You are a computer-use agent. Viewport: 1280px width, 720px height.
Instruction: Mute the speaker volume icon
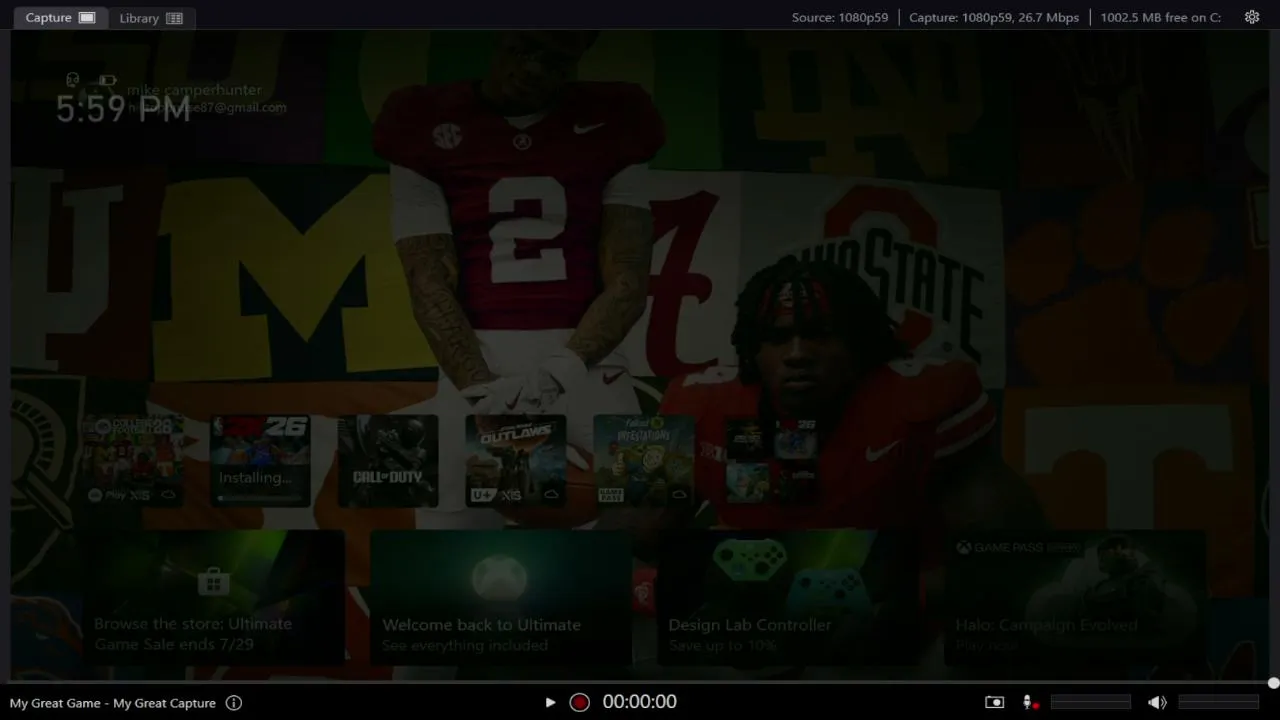(x=1157, y=702)
